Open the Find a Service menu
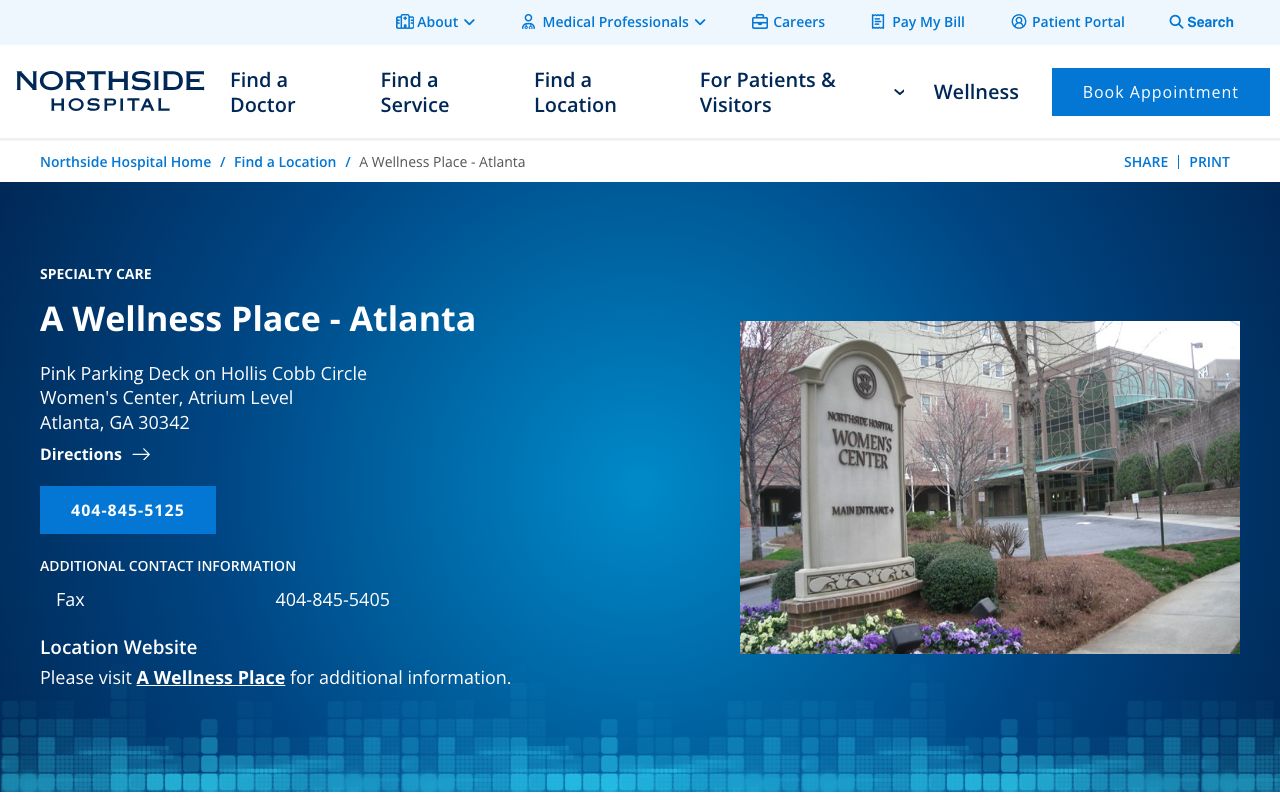The height and width of the screenshot is (800, 1280). [x=414, y=92]
